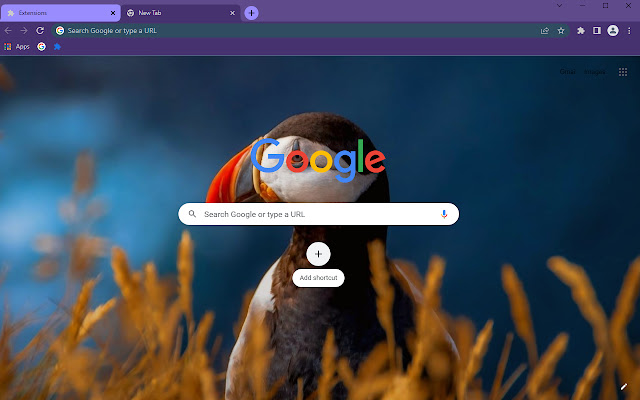Start voice search with microphone icon
Viewport: 640px width, 400px height.
tap(444, 214)
